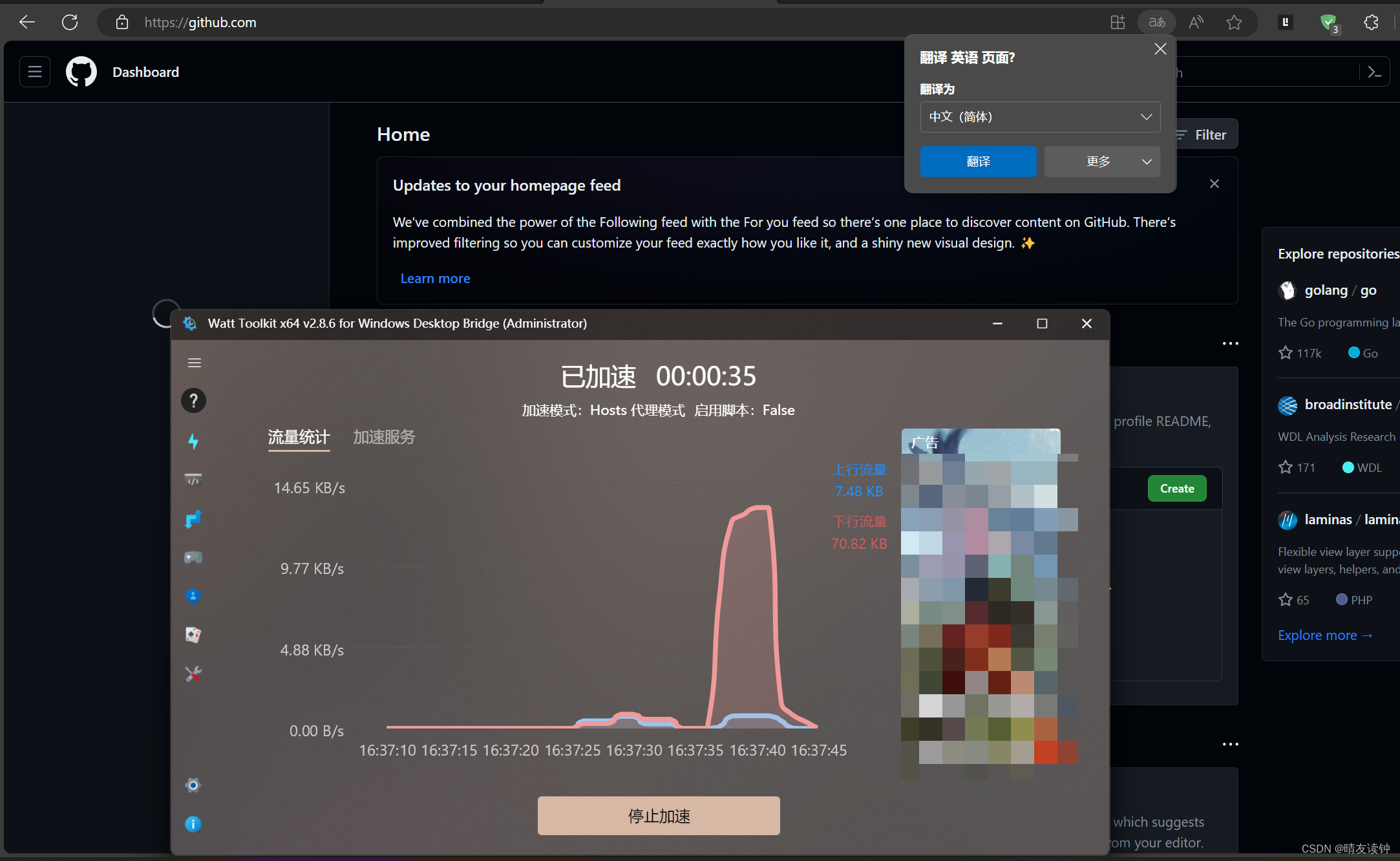
Task: Open the playing cards icon in sidebar
Action: 193,635
